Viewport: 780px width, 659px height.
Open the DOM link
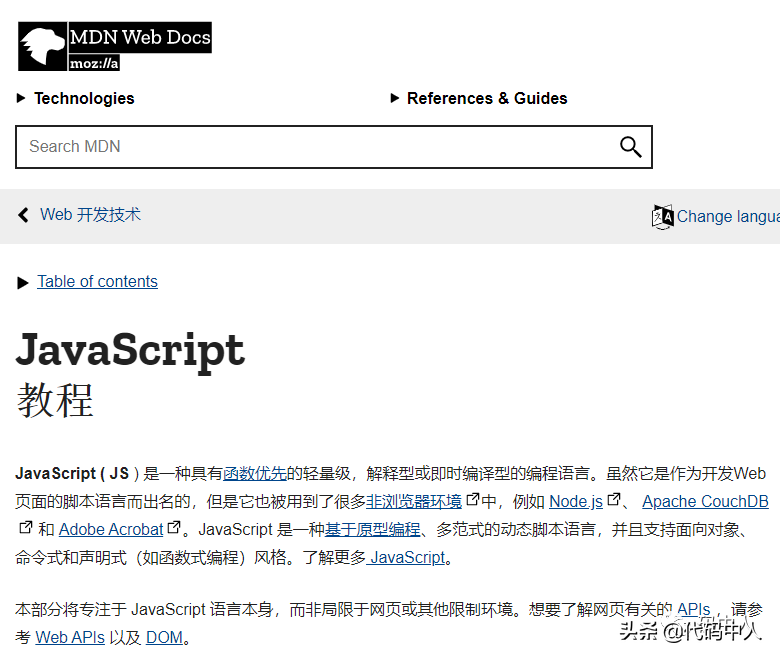(x=164, y=637)
